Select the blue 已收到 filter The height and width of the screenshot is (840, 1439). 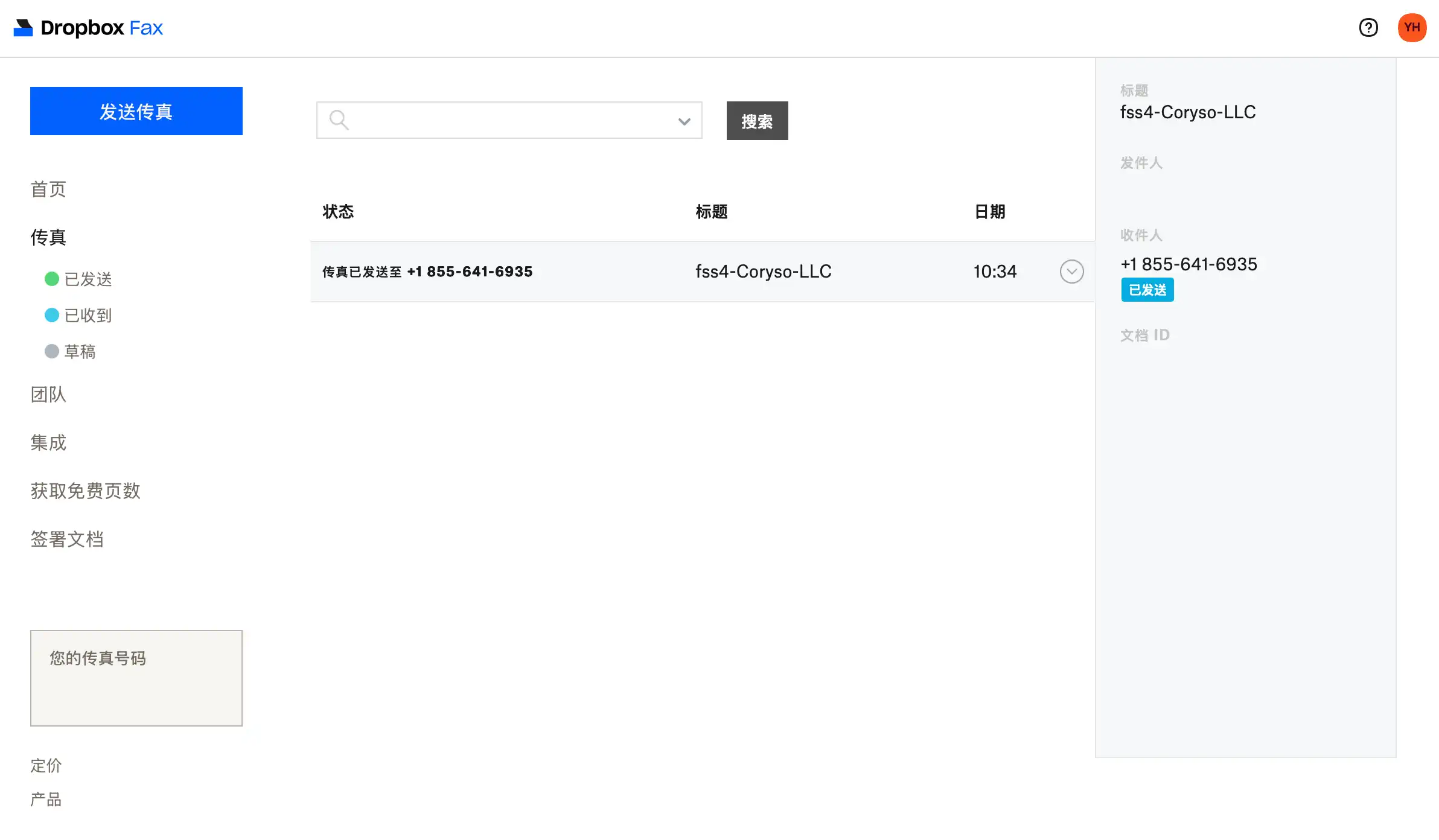coord(78,315)
